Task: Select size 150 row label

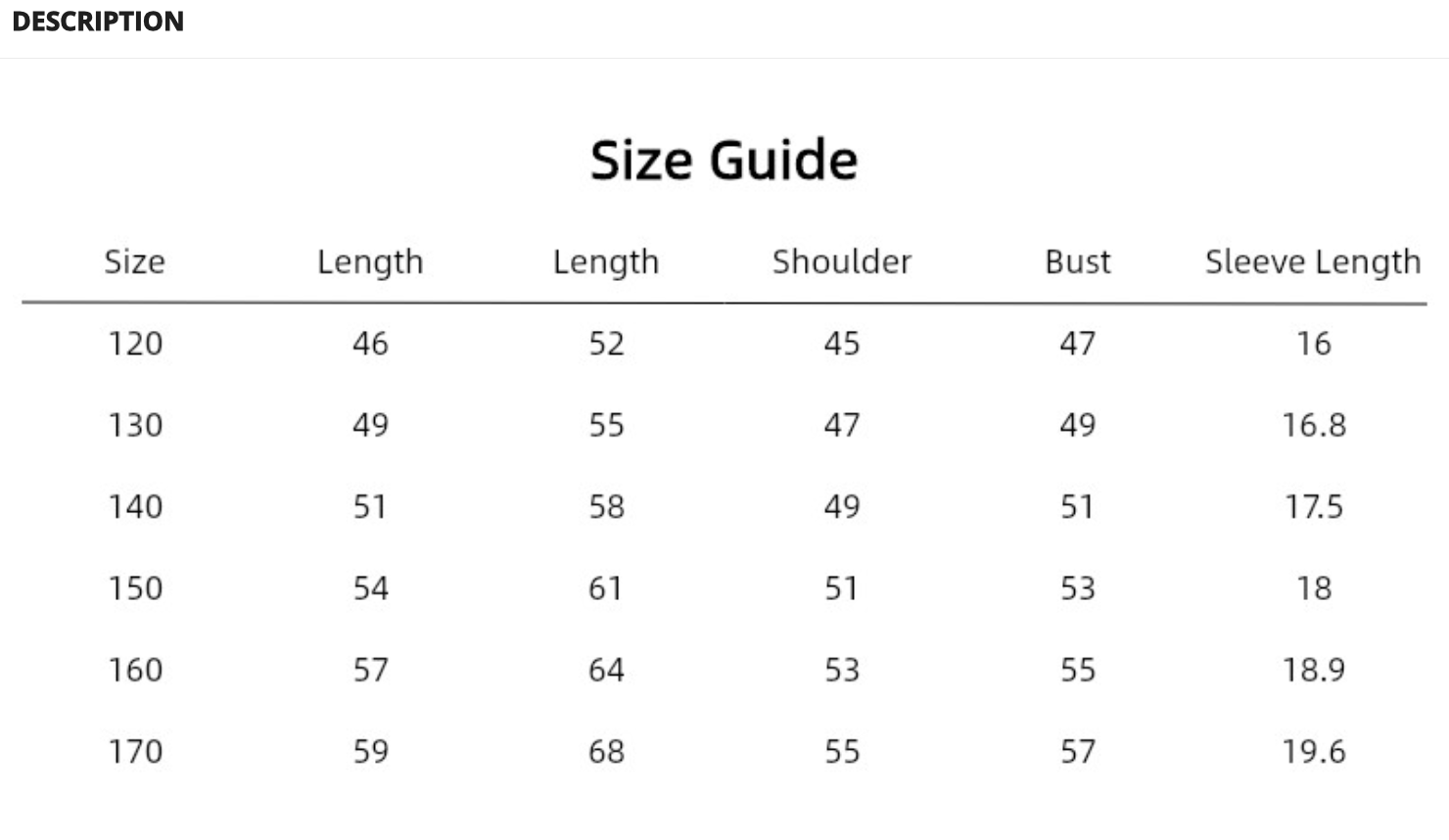Action: click(x=135, y=588)
